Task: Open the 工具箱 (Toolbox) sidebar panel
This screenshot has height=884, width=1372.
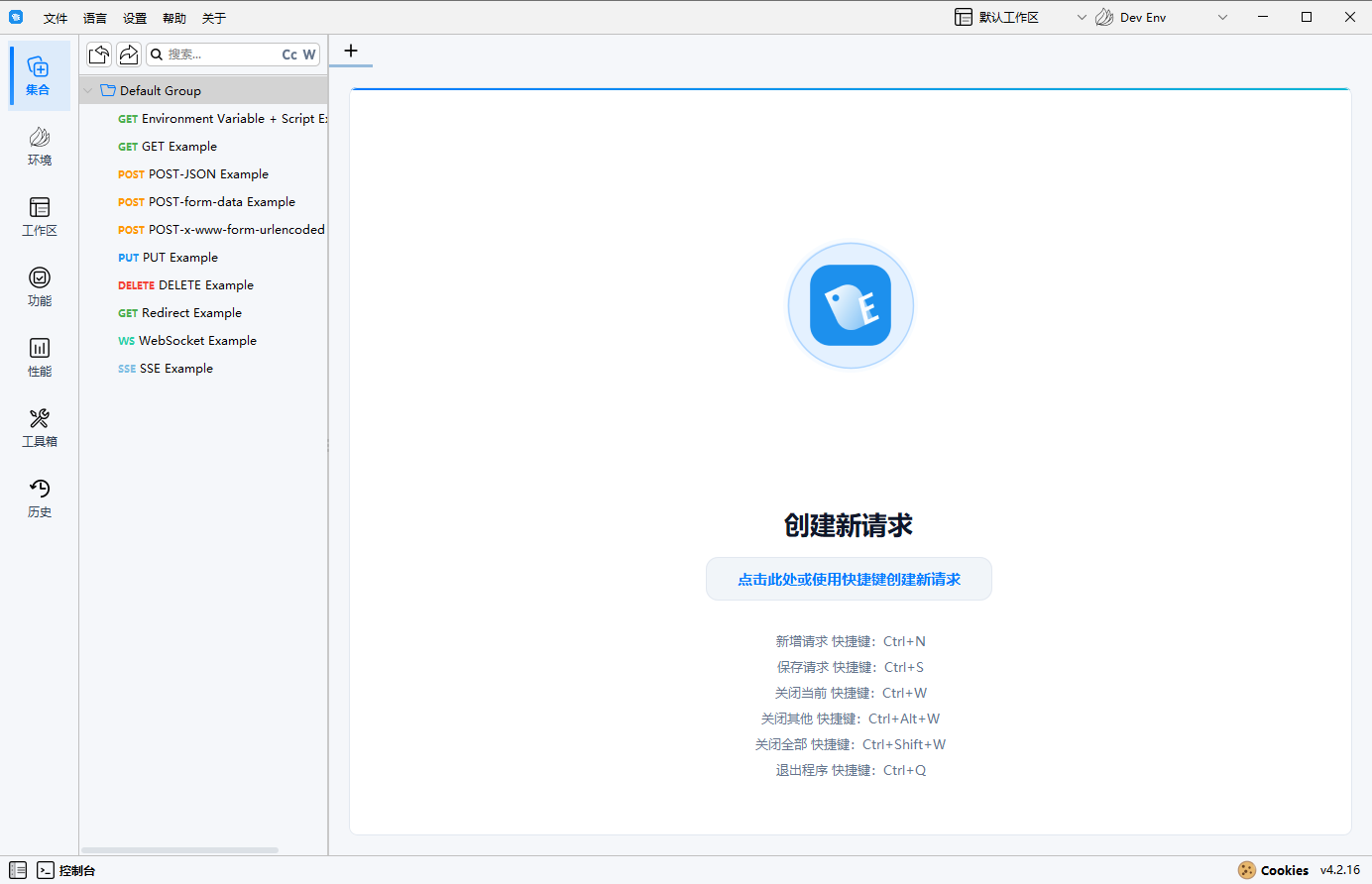Action: click(40, 427)
